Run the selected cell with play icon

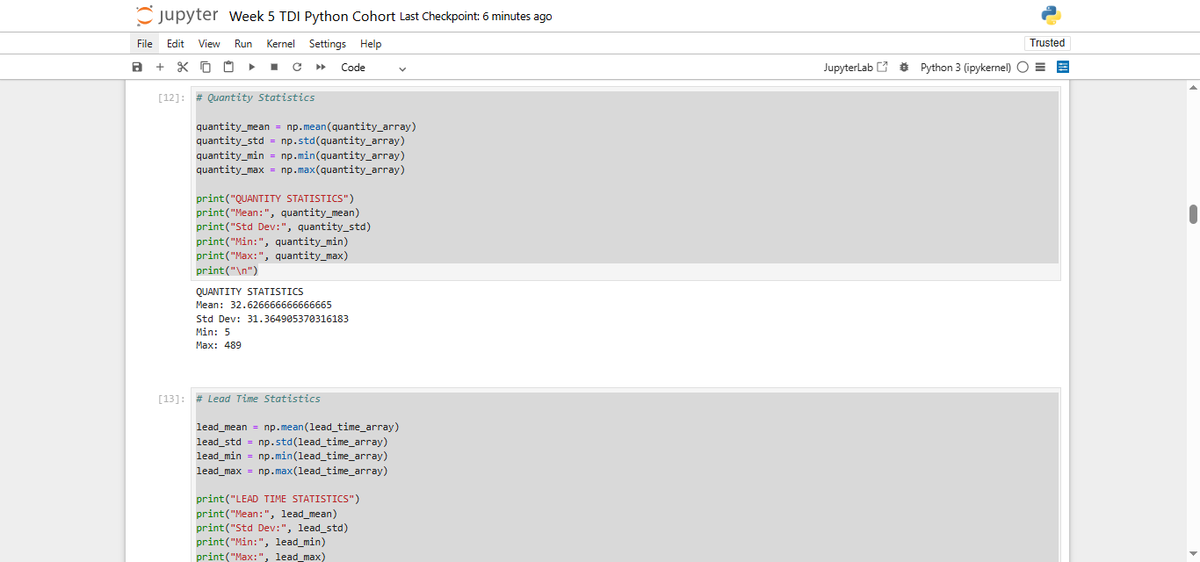pyautogui.click(x=251, y=67)
